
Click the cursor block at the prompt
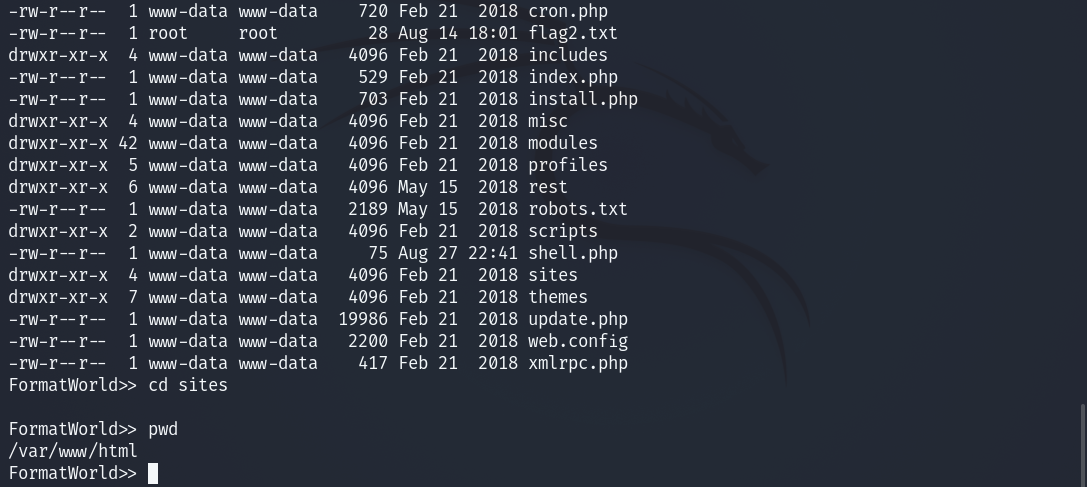[x=153, y=473]
